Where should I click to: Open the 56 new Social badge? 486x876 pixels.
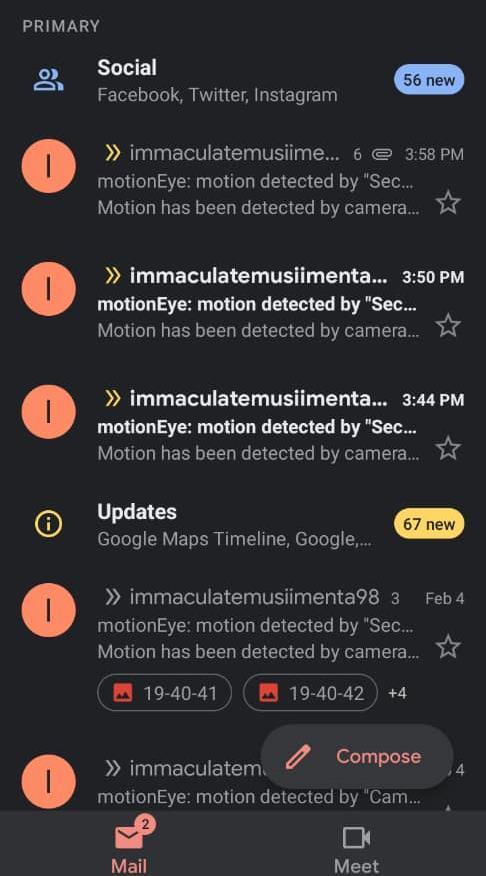click(429, 80)
